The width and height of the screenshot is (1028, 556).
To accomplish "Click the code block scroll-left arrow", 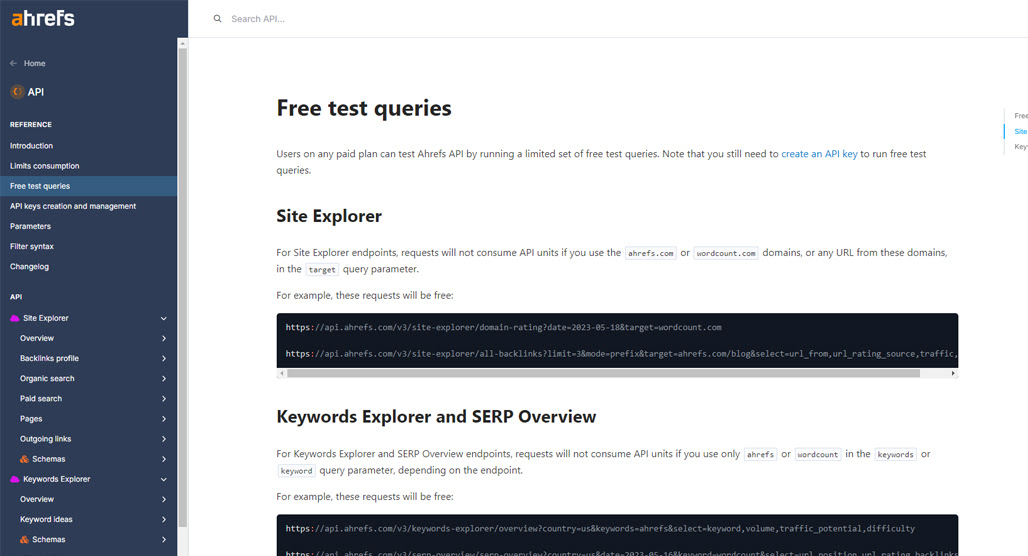I will tap(282, 373).
